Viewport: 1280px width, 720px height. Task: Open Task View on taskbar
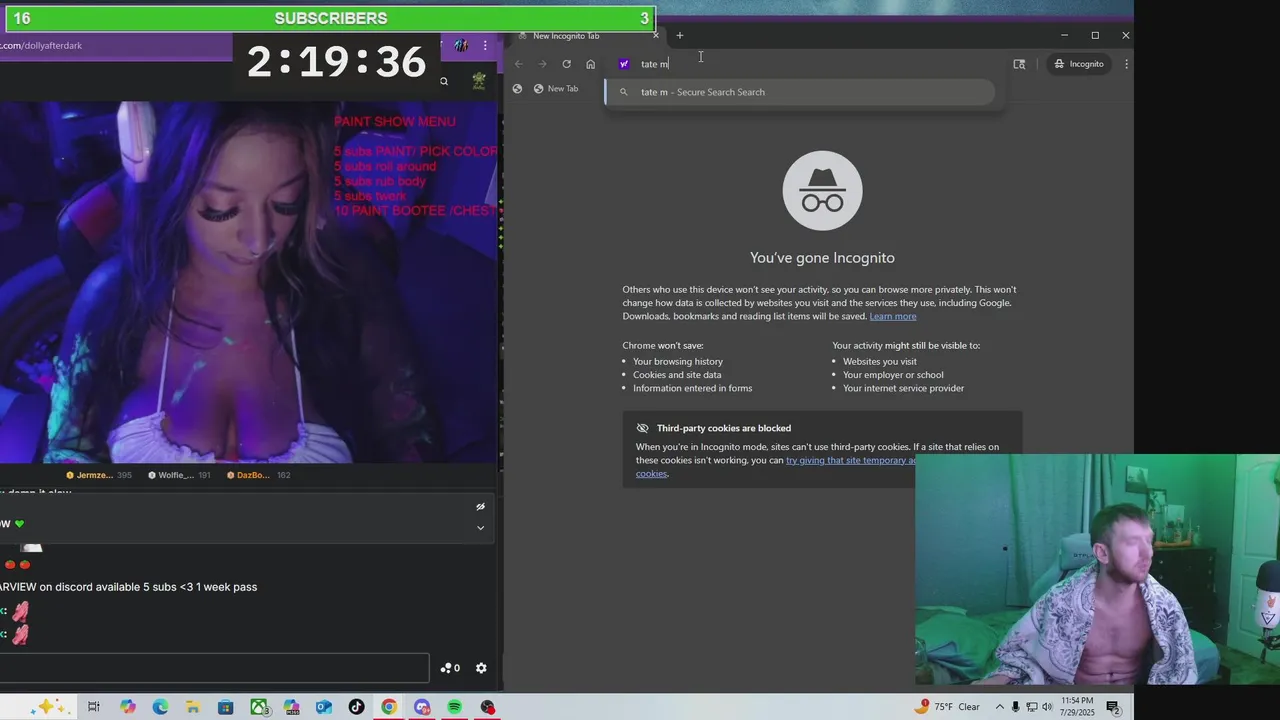pos(93,707)
